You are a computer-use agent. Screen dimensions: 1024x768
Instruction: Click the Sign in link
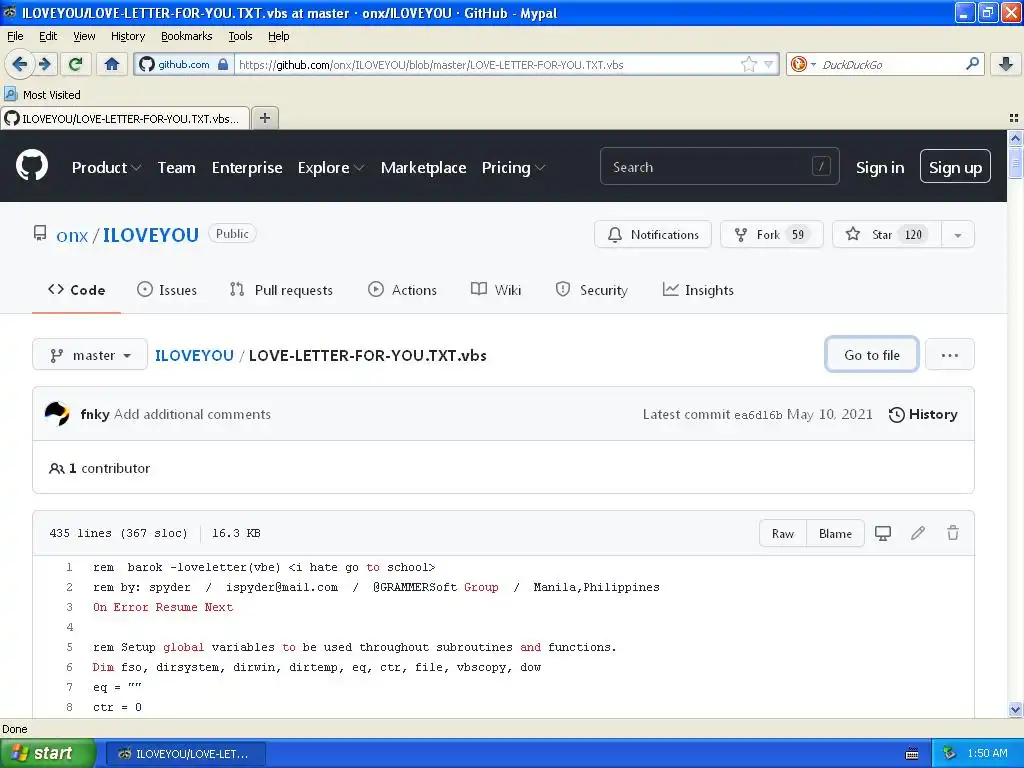click(880, 168)
